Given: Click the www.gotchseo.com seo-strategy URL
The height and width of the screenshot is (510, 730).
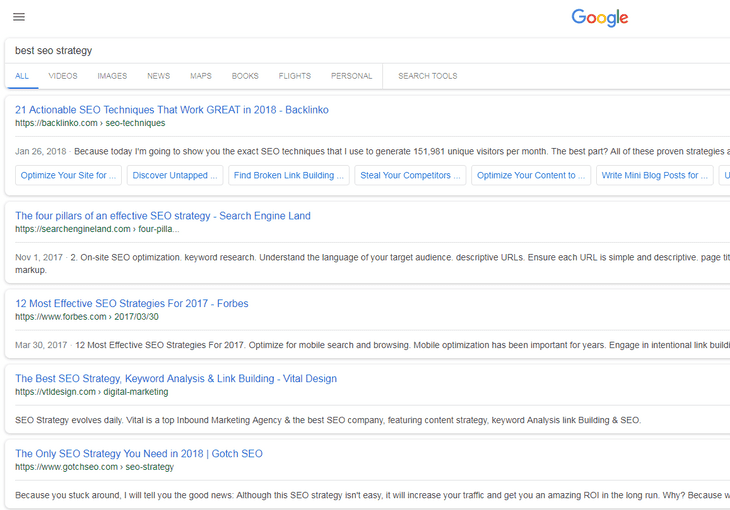Looking at the screenshot, I should point(95,467).
